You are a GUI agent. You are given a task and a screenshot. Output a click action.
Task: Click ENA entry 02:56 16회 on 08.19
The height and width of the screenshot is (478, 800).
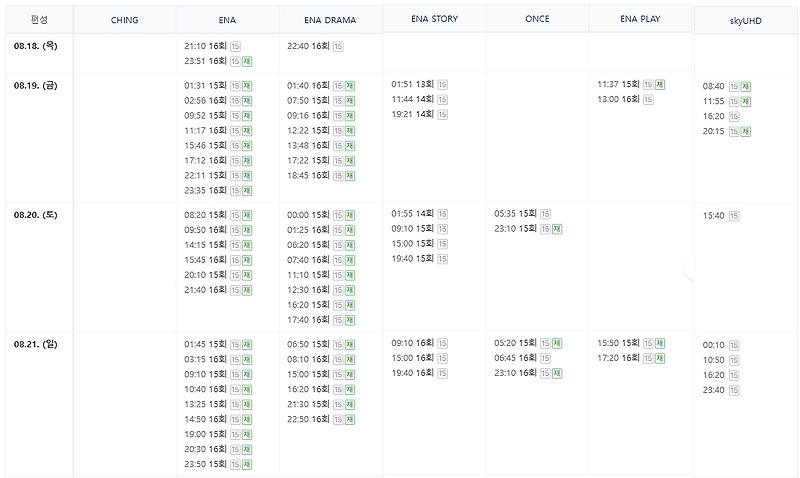point(205,100)
